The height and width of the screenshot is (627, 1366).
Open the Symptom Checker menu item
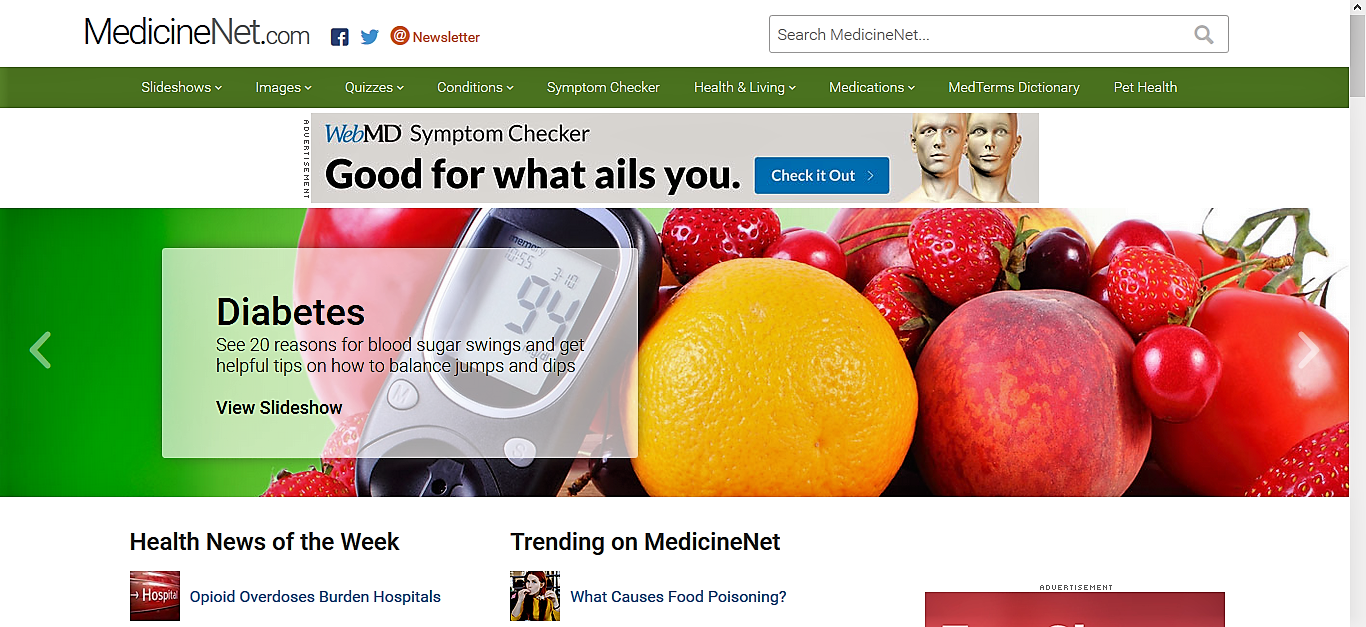[x=603, y=87]
